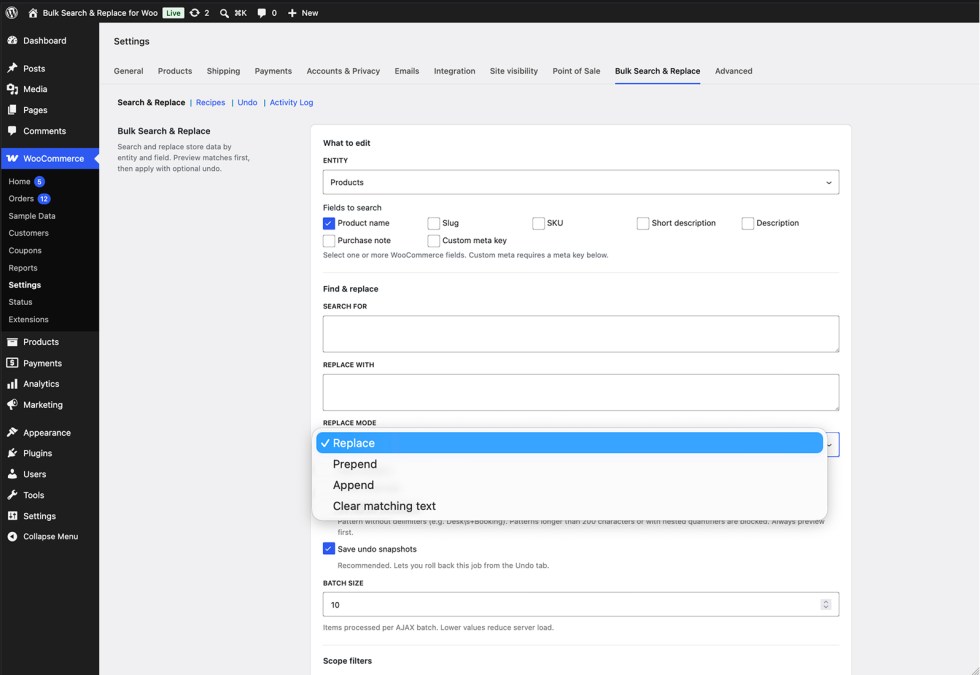
Task: Open the Undo sub-section link
Action: point(247,102)
